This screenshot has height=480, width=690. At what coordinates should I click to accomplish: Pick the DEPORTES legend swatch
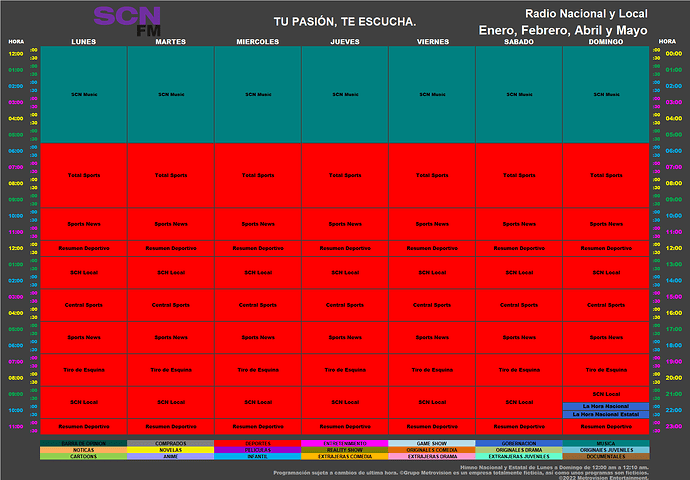click(258, 443)
